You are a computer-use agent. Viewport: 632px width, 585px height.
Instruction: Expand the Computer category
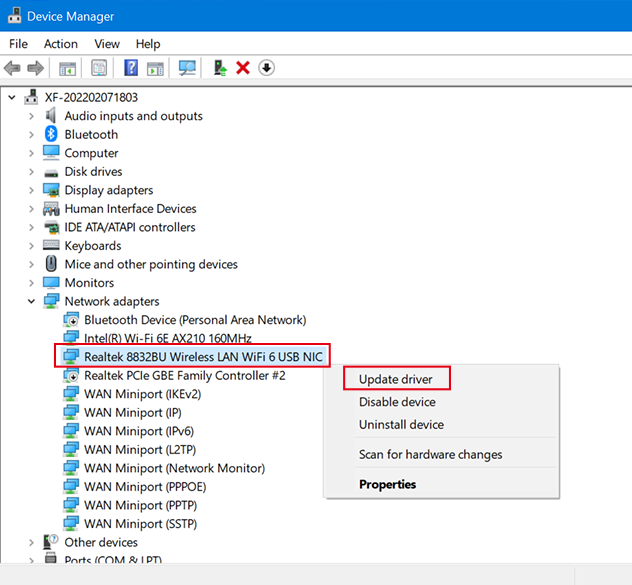[x=31, y=153]
